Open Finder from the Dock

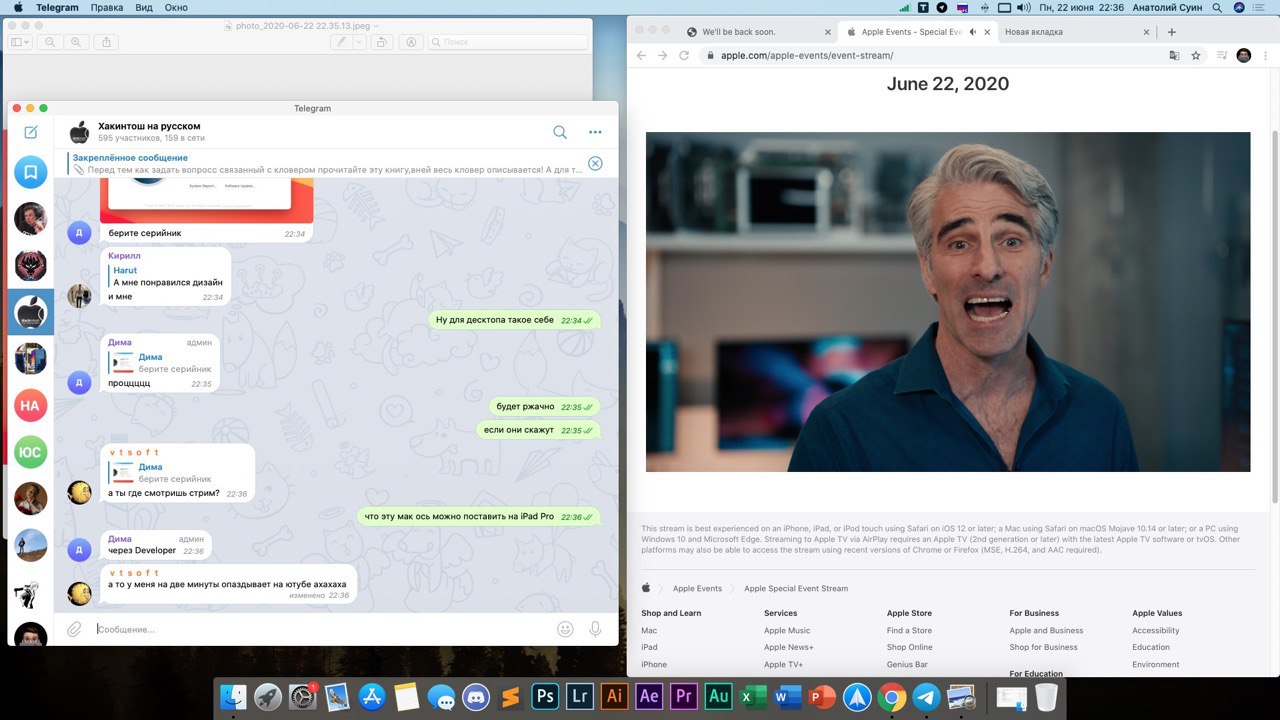coord(233,696)
